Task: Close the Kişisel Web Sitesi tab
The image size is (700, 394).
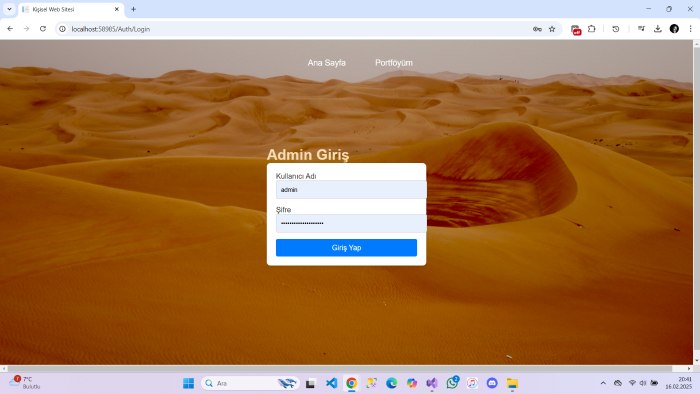Action: point(117,9)
